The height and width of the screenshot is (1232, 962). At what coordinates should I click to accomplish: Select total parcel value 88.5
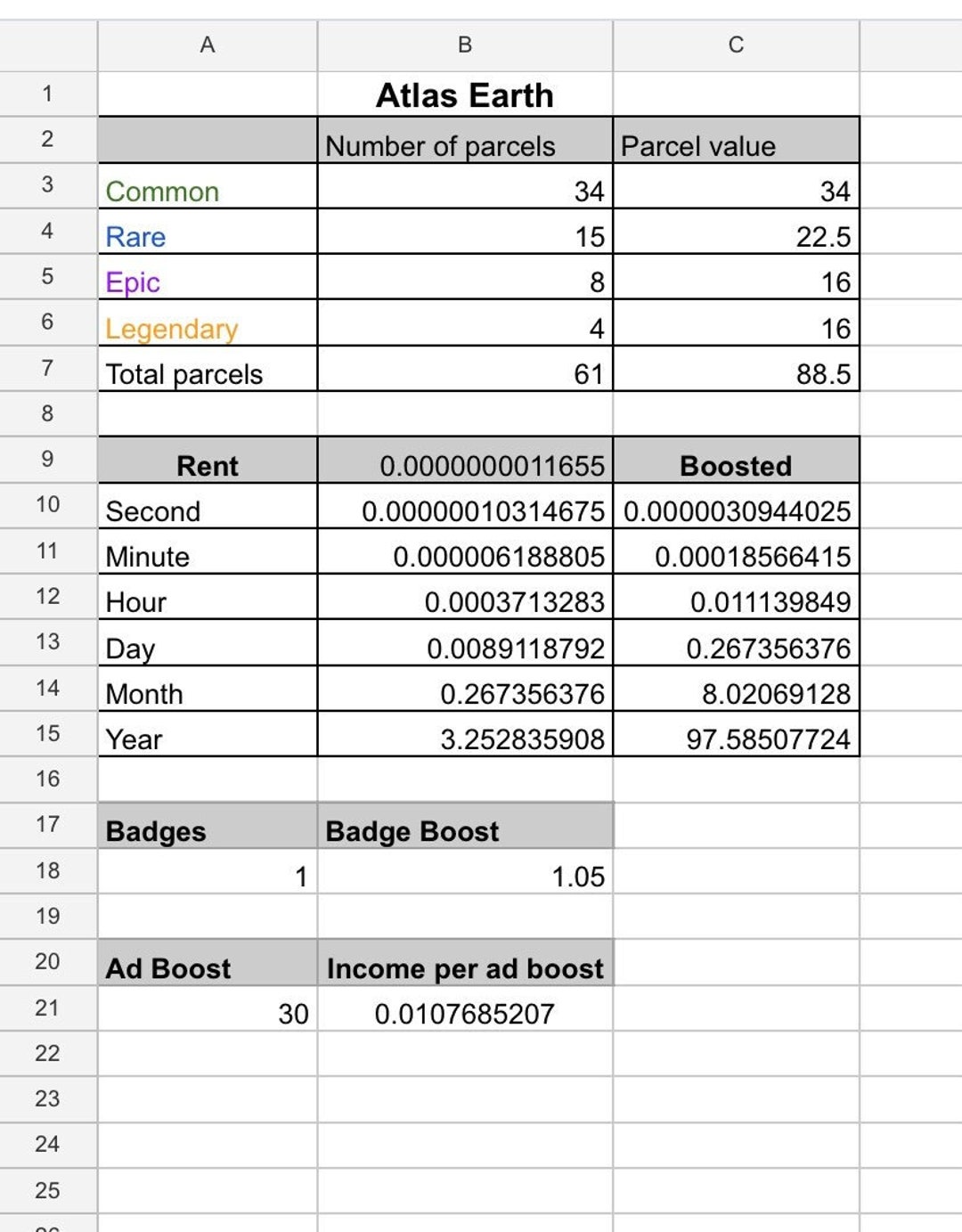click(x=736, y=369)
